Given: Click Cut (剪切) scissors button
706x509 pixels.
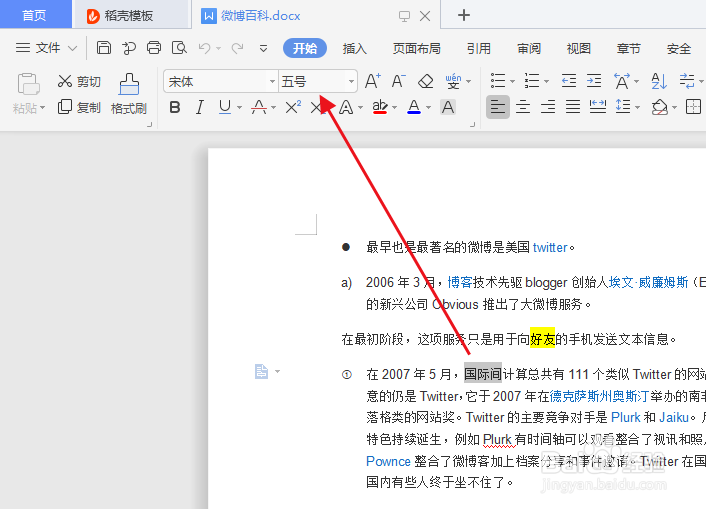Looking at the screenshot, I should tap(79, 82).
